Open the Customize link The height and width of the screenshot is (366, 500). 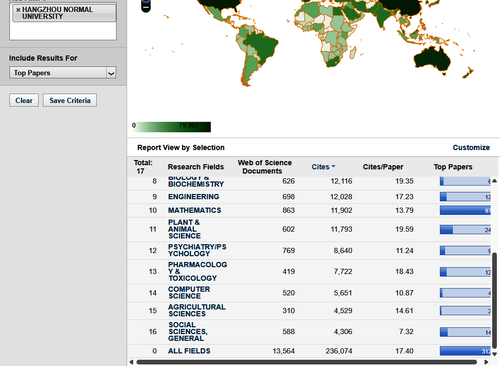(471, 147)
